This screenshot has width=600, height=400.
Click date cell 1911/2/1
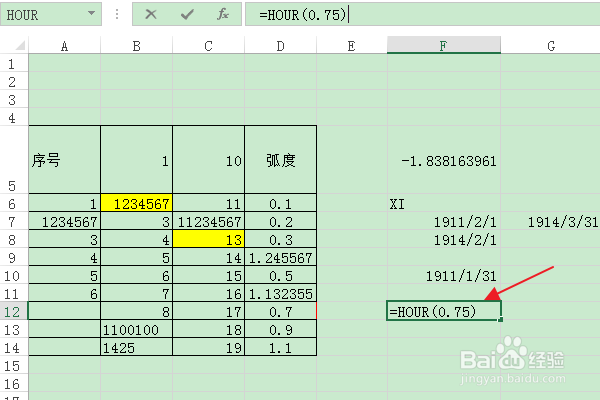click(443, 221)
